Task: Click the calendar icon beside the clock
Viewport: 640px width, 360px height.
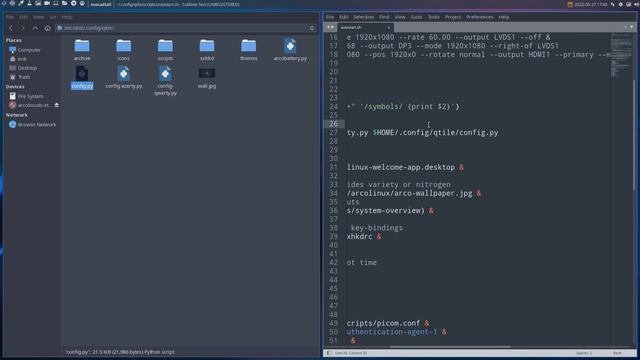Action: pos(570,4)
